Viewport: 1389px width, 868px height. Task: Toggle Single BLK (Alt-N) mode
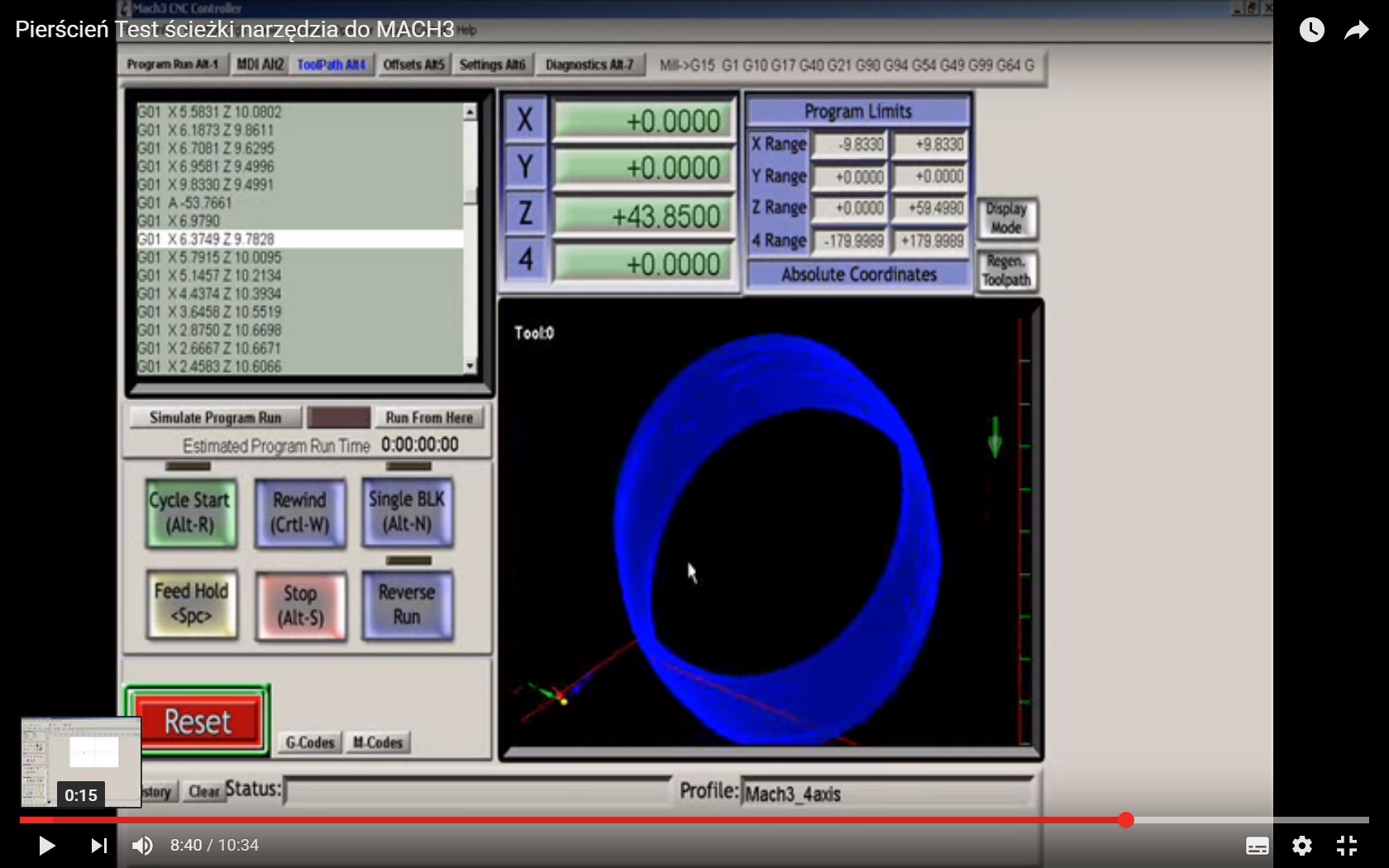(x=407, y=512)
